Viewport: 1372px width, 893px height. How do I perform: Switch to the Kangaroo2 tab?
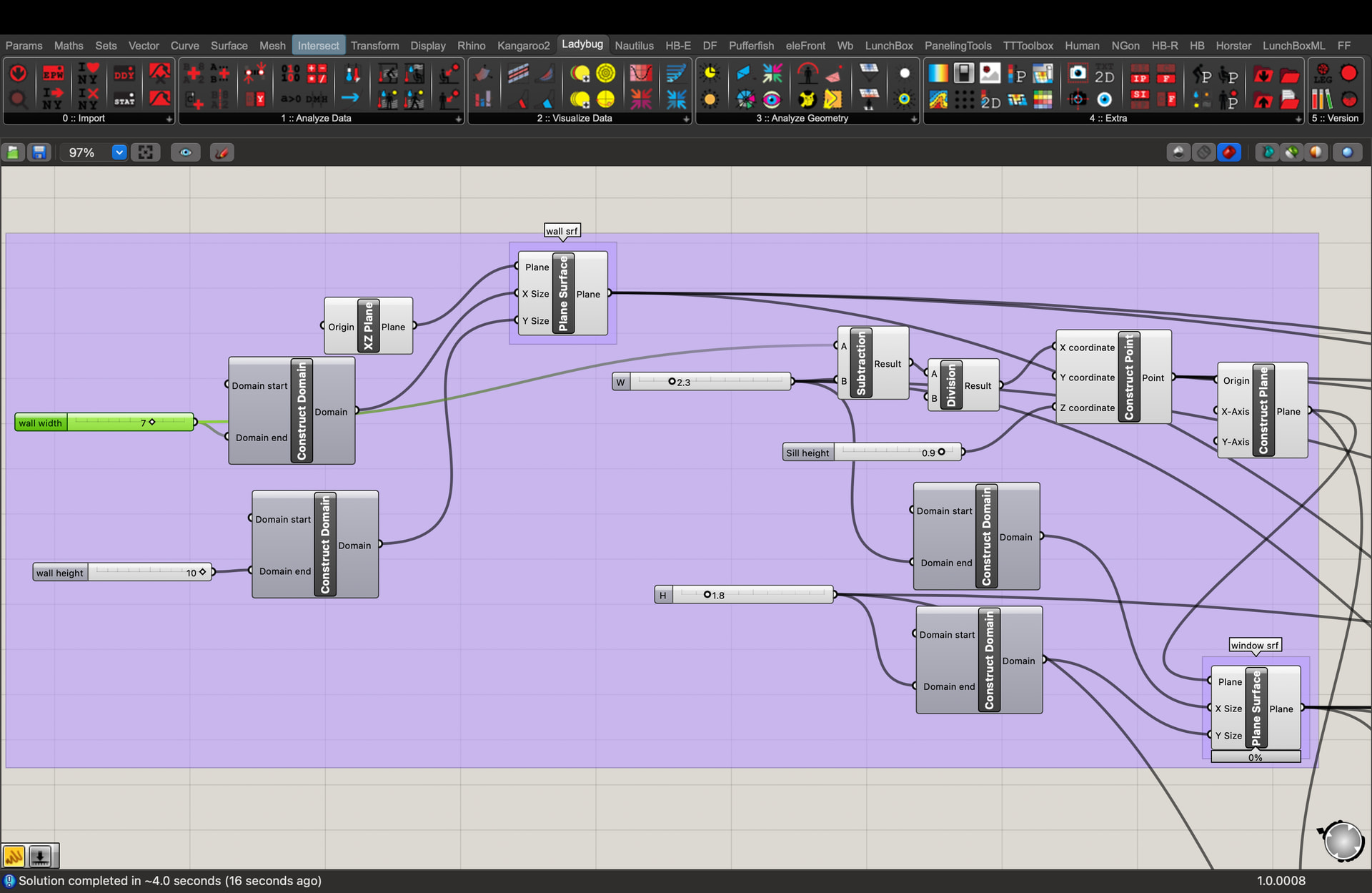point(523,46)
